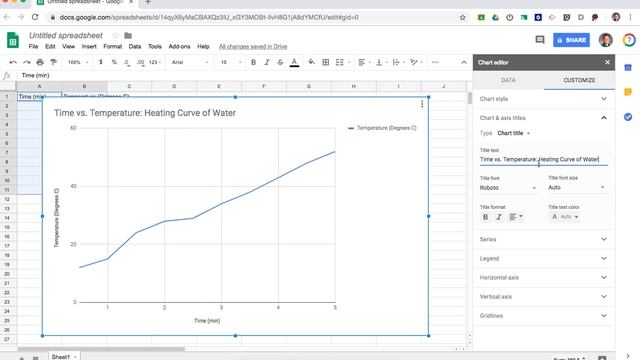Open text wrapping options
The image size is (640, 360).
398,62
